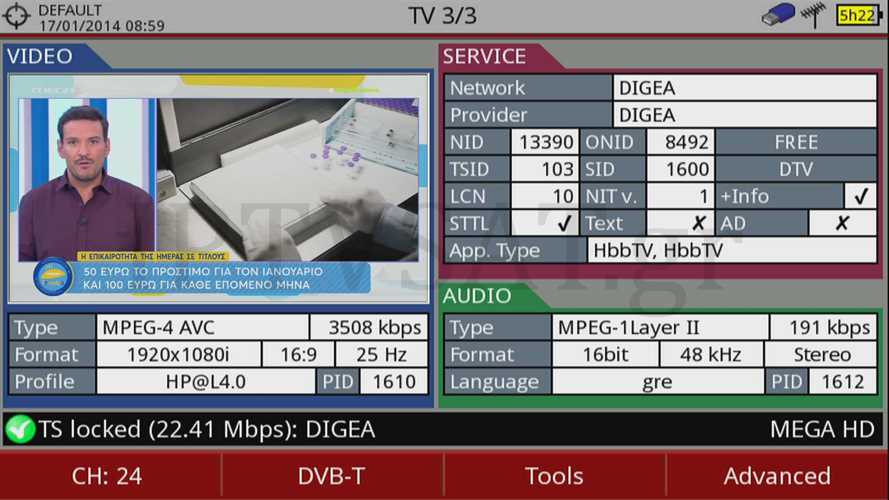889x500 pixels.
Task: Select the MEGA HD service name
Action: 821,430
